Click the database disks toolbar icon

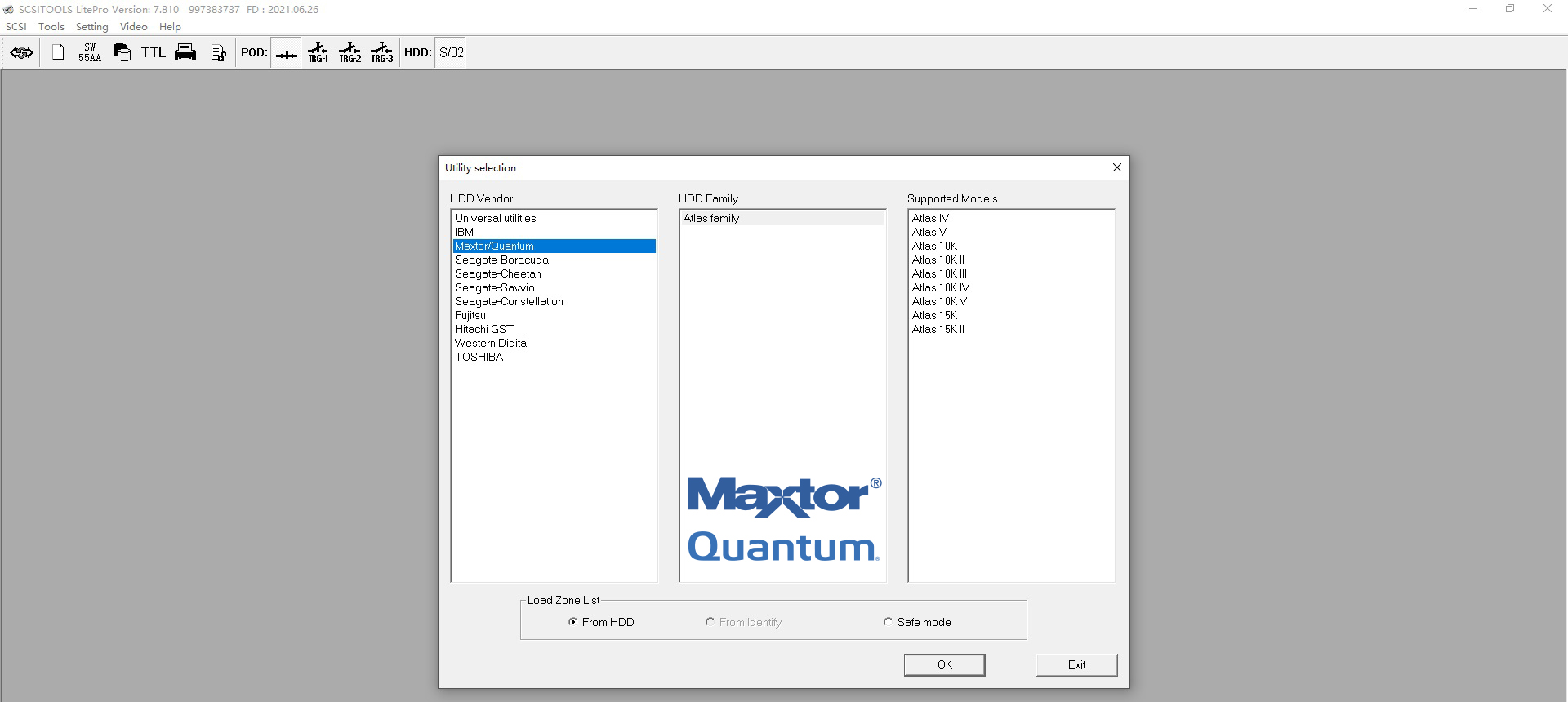pyautogui.click(x=122, y=53)
